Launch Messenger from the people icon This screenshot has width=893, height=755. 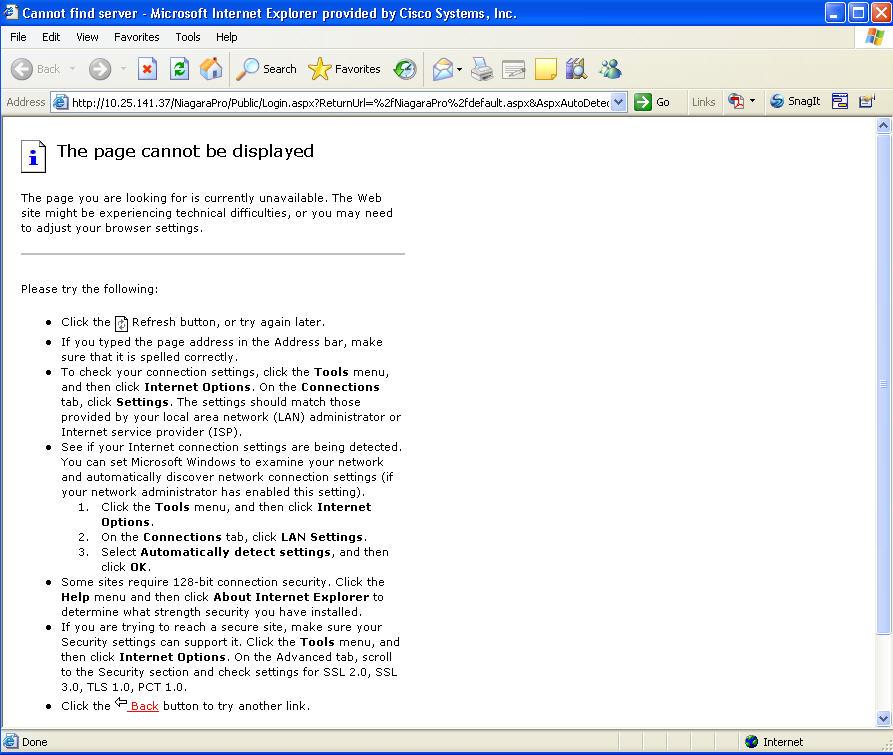(x=610, y=69)
